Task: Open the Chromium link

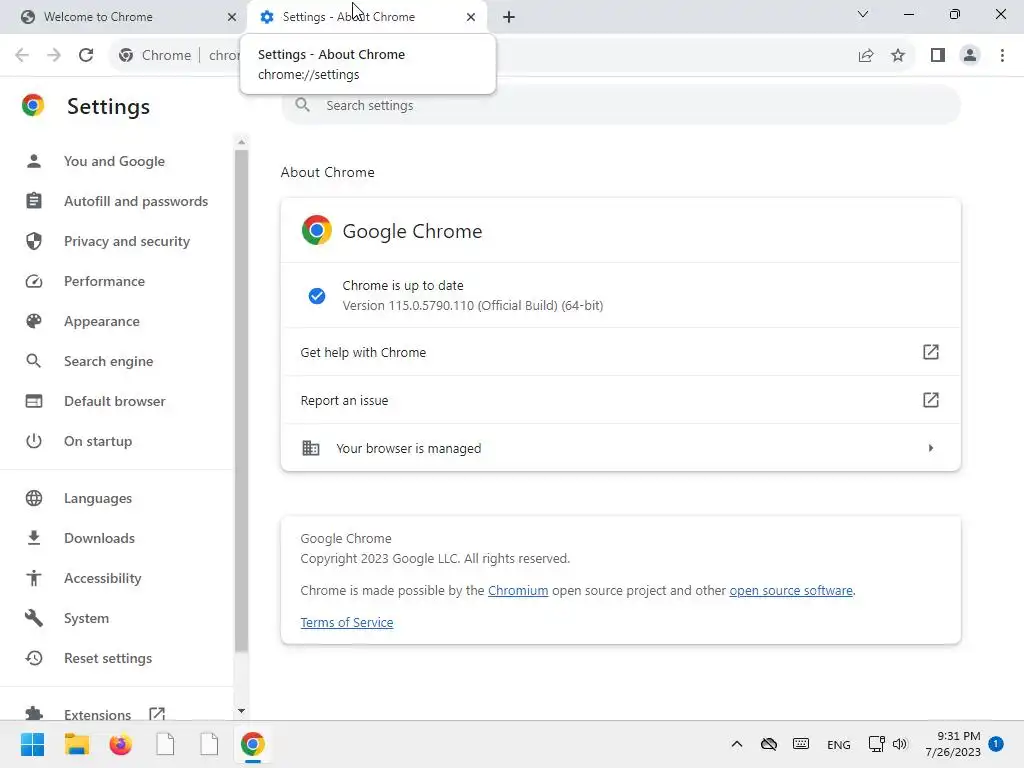Action: point(518,590)
